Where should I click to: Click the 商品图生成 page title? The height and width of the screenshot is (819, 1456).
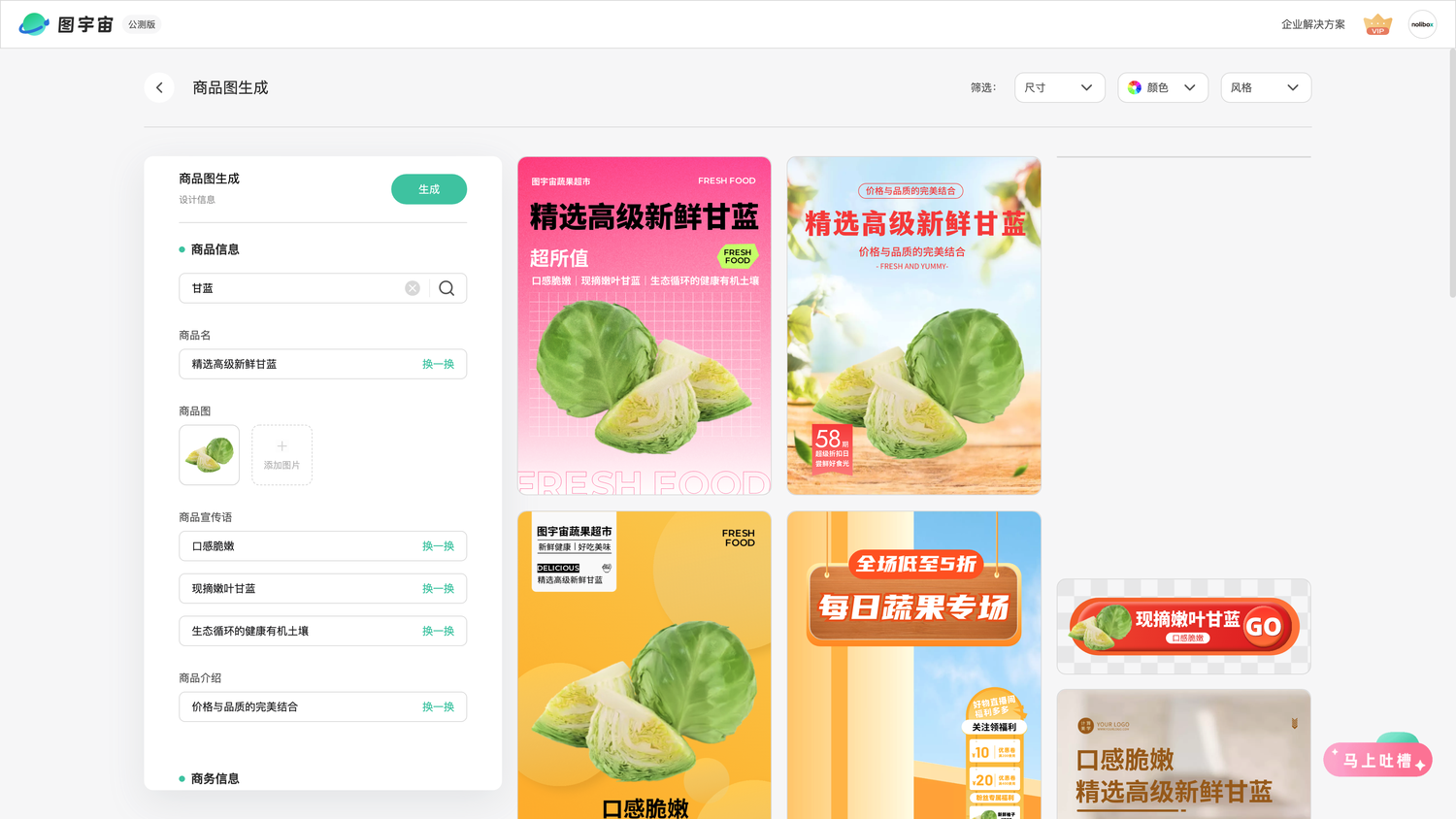pyautogui.click(x=230, y=87)
